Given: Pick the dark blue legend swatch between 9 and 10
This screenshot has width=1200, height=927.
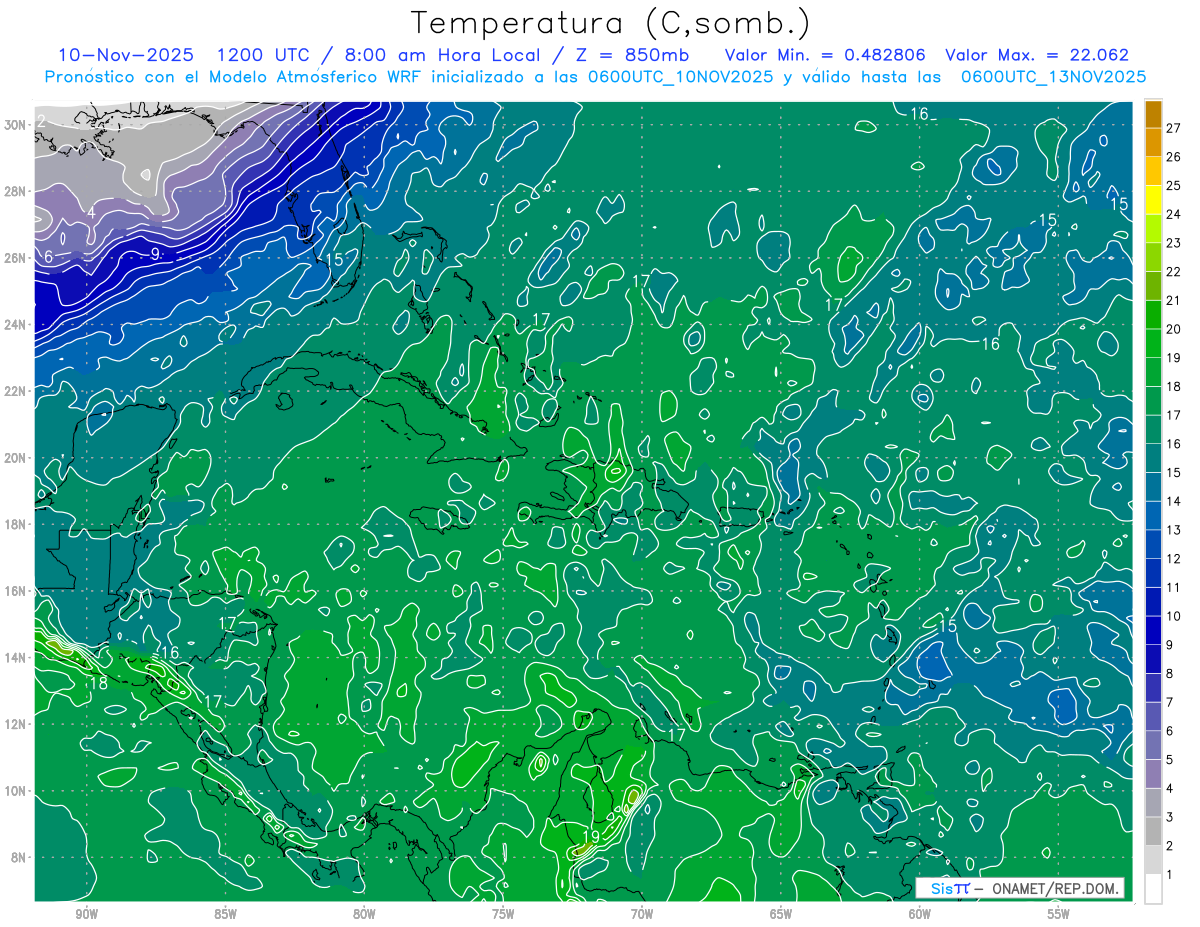Looking at the screenshot, I should [1153, 630].
